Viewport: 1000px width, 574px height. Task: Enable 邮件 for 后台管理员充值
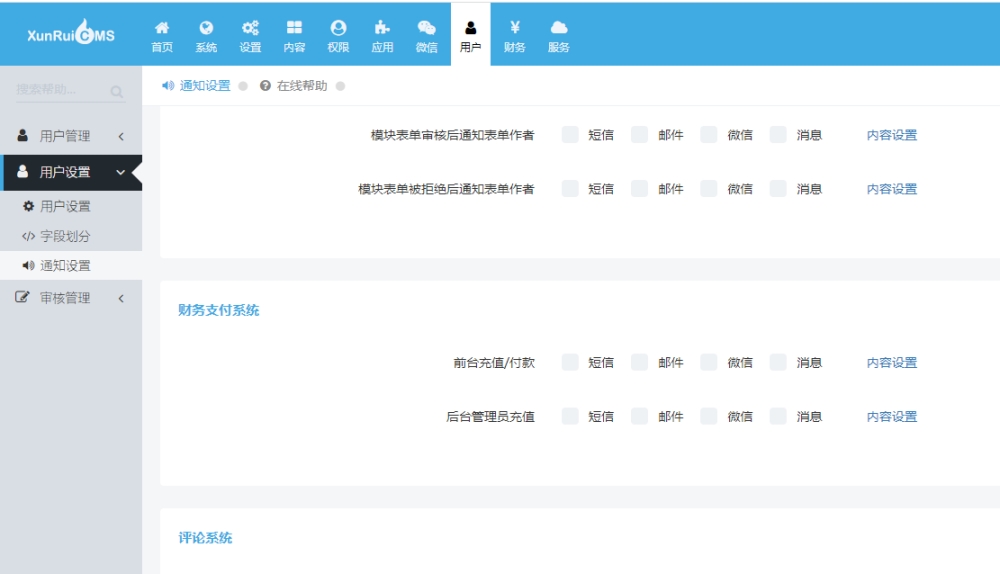click(x=640, y=416)
